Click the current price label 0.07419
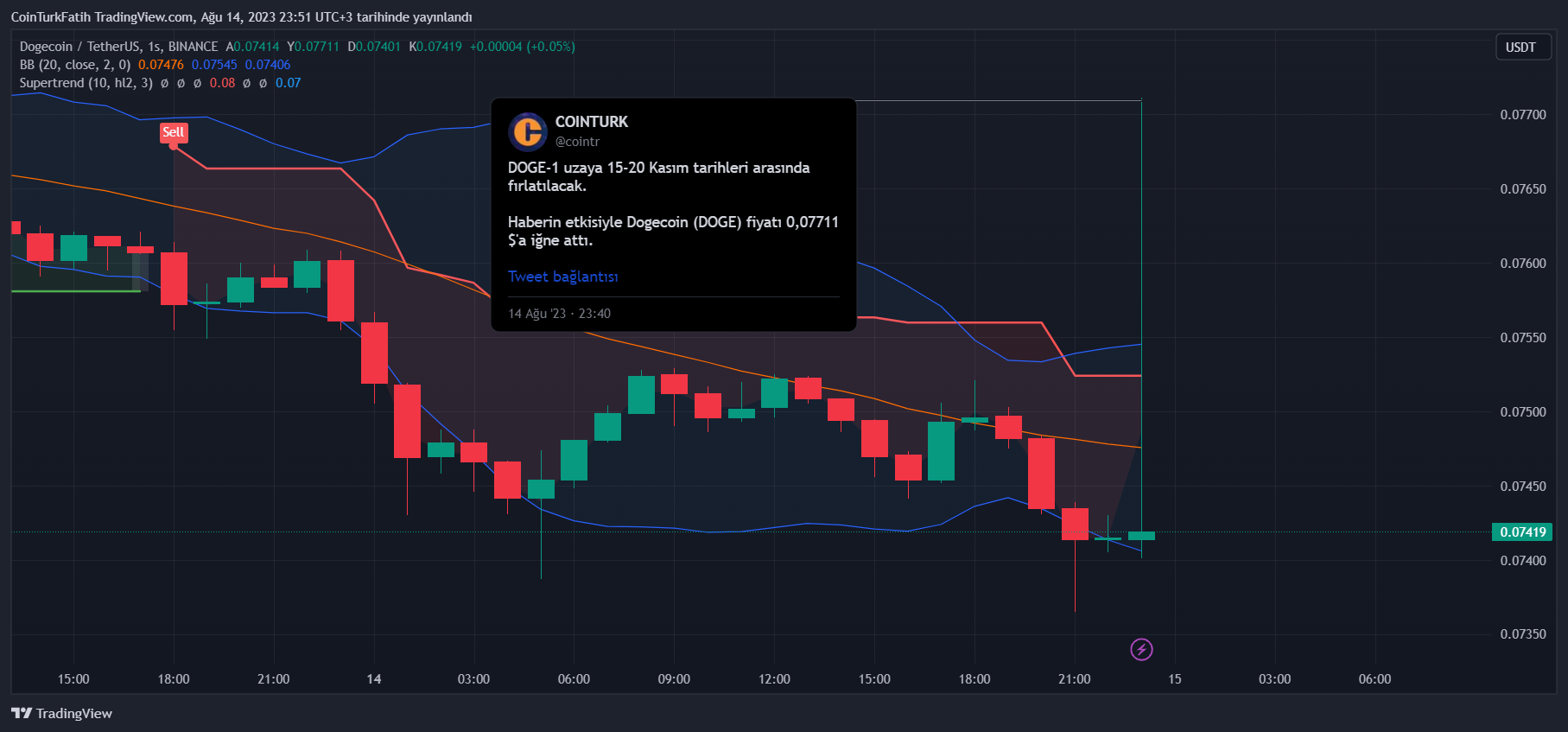 point(1522,532)
